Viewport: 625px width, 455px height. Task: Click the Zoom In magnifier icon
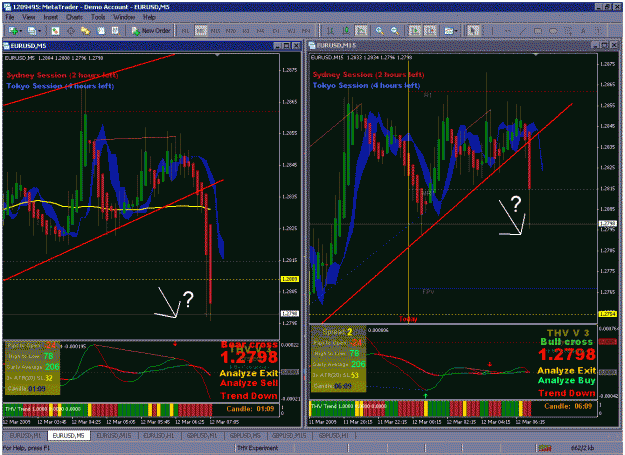point(379,31)
